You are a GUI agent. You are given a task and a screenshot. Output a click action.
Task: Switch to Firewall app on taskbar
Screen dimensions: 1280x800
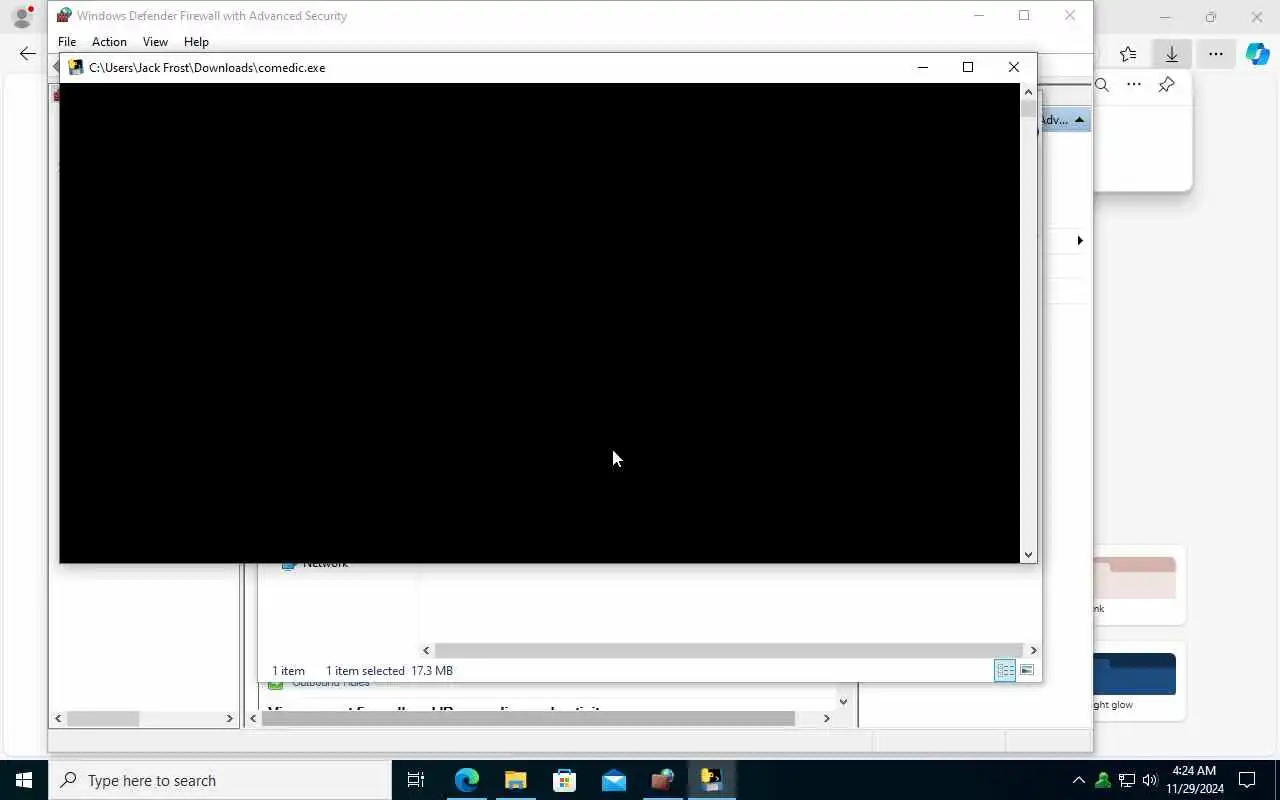tap(662, 780)
